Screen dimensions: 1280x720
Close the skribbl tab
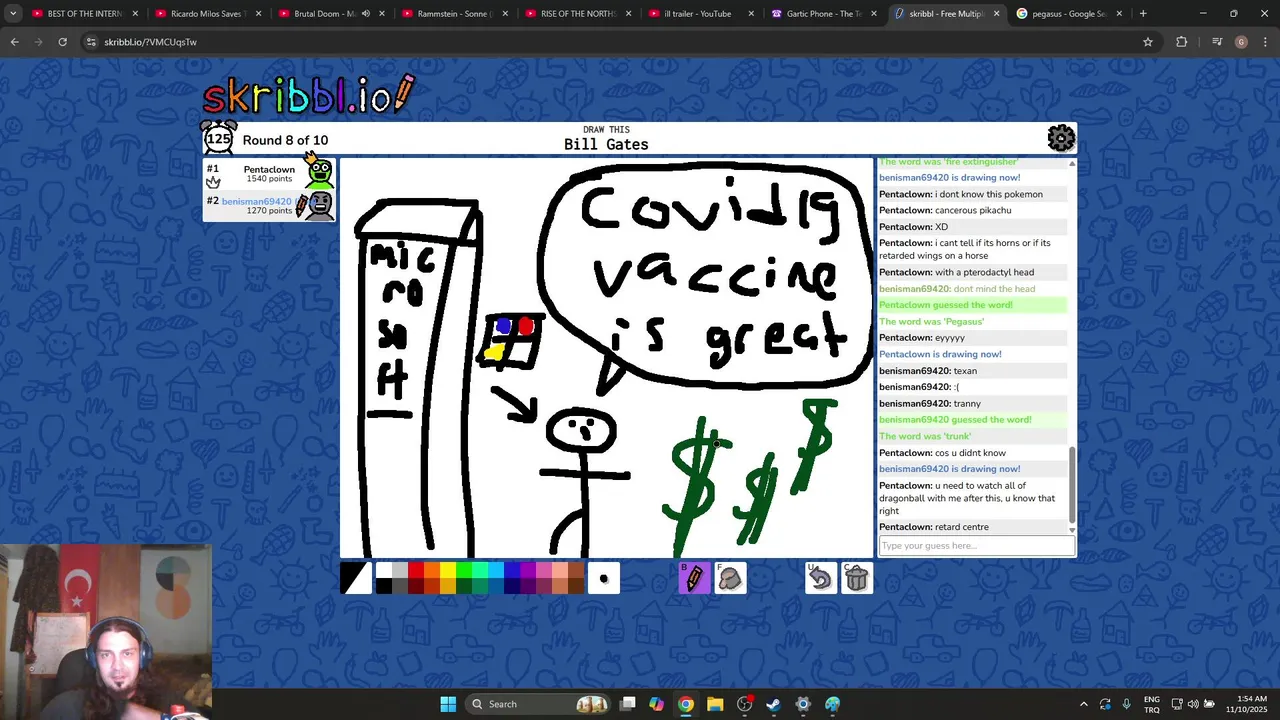click(x=996, y=14)
